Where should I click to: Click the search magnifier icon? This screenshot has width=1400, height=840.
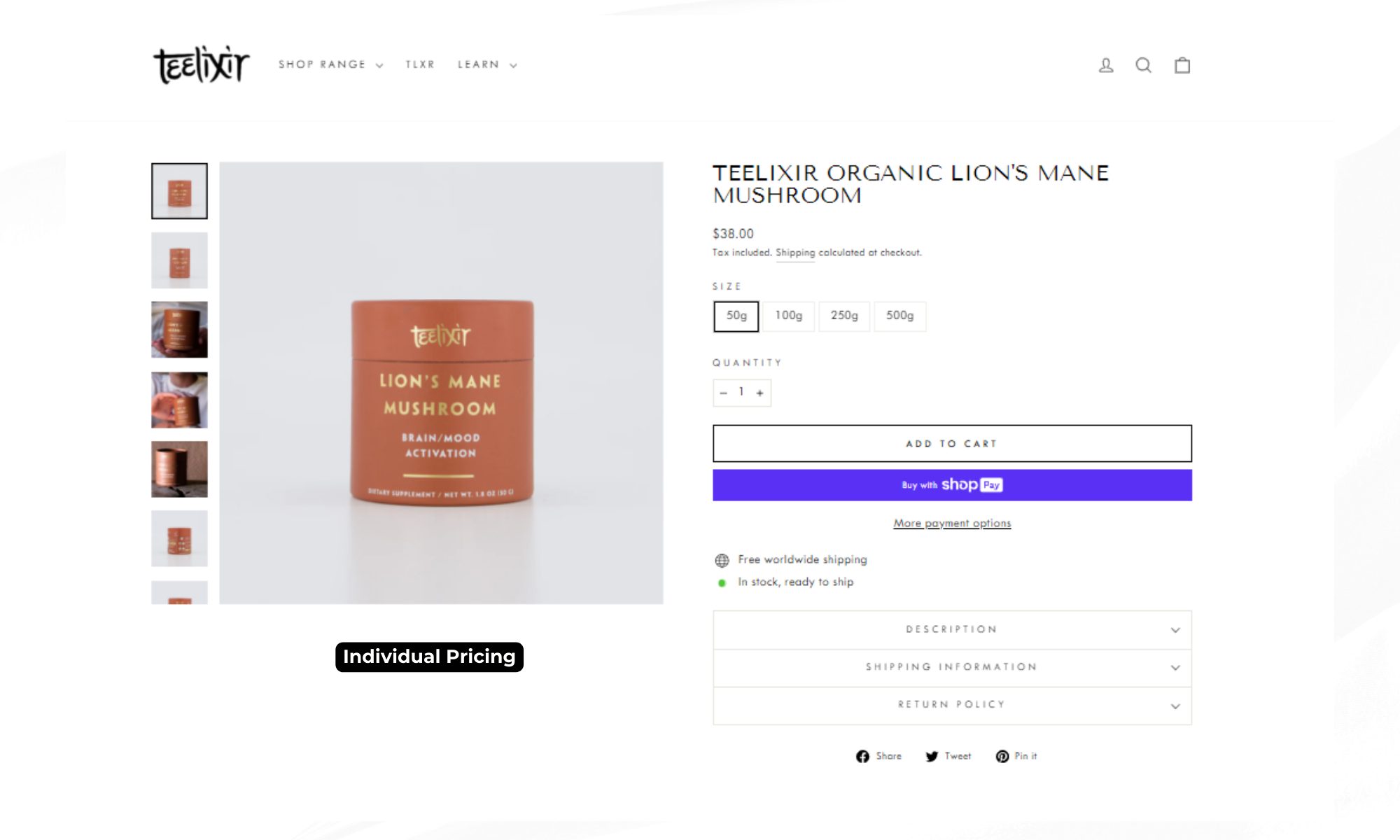click(x=1143, y=65)
